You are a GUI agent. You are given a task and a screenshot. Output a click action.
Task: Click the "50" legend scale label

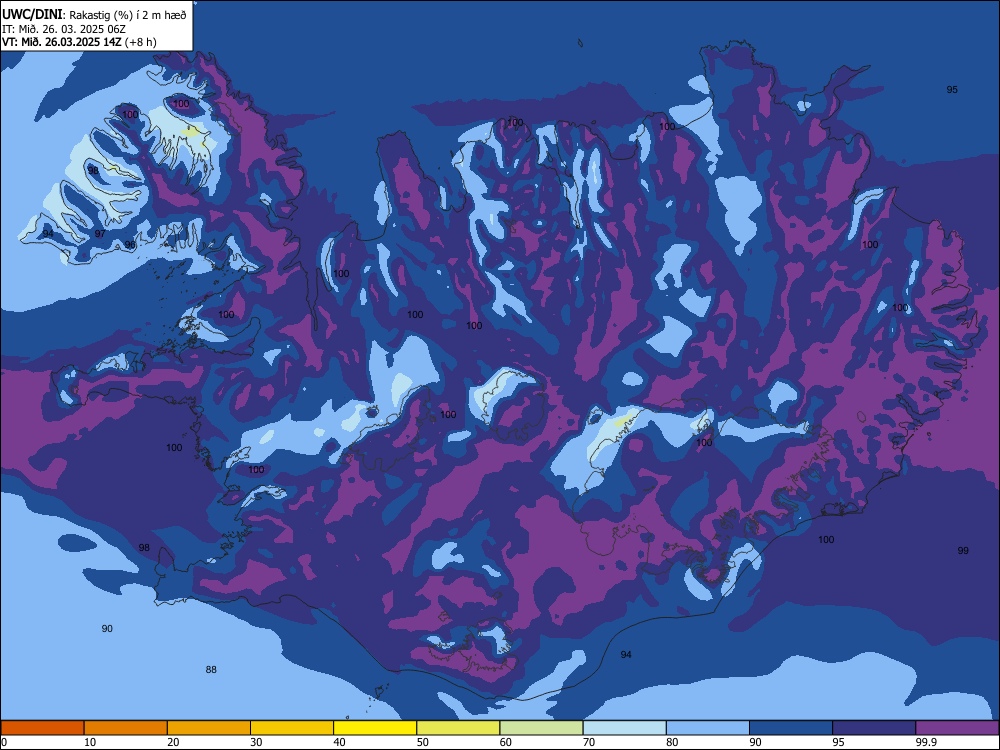click(x=422, y=742)
